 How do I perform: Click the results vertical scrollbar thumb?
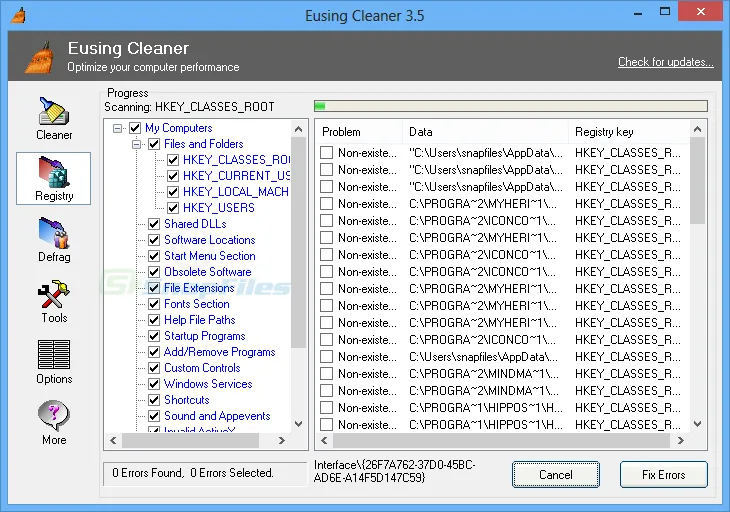pyautogui.click(x=697, y=181)
